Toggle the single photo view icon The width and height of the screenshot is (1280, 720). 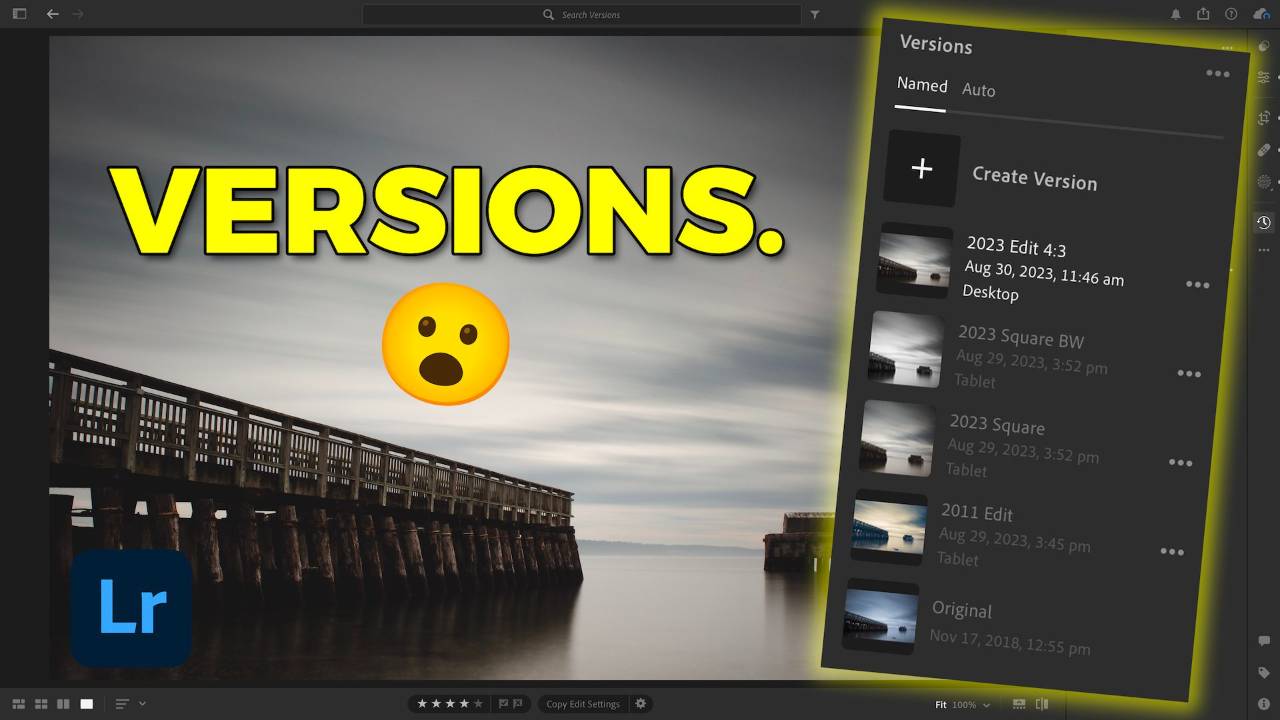click(x=88, y=704)
